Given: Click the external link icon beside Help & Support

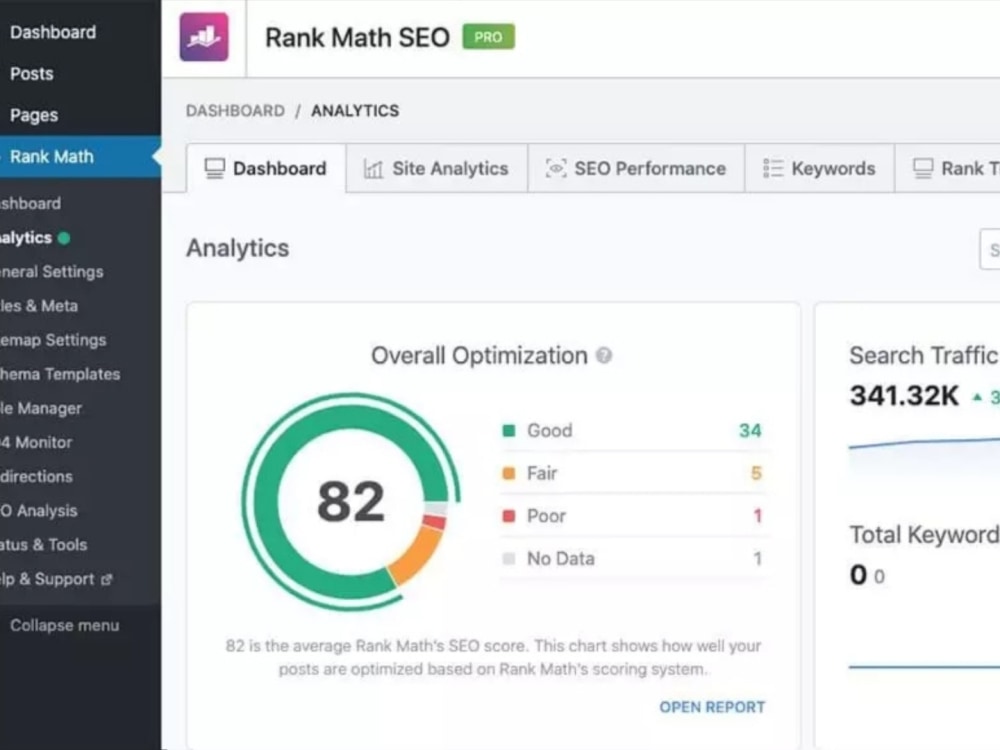Looking at the screenshot, I should click(107, 579).
